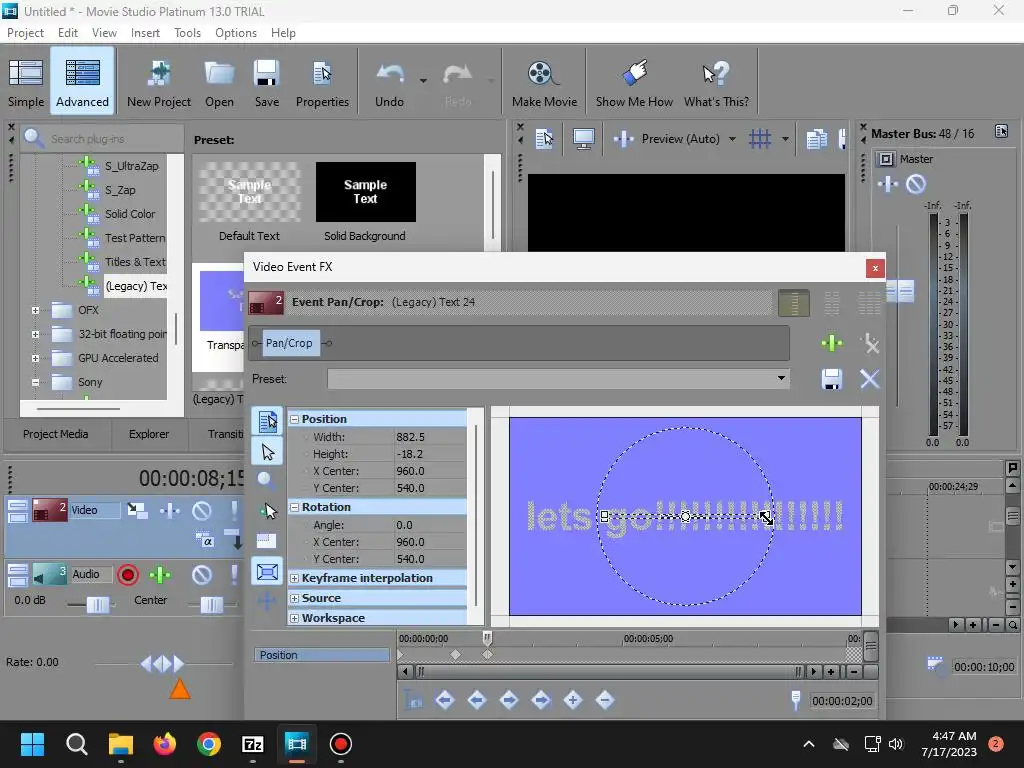Viewport: 1024px width, 768px height.
Task: Expand the Source section
Action: click(x=295, y=598)
